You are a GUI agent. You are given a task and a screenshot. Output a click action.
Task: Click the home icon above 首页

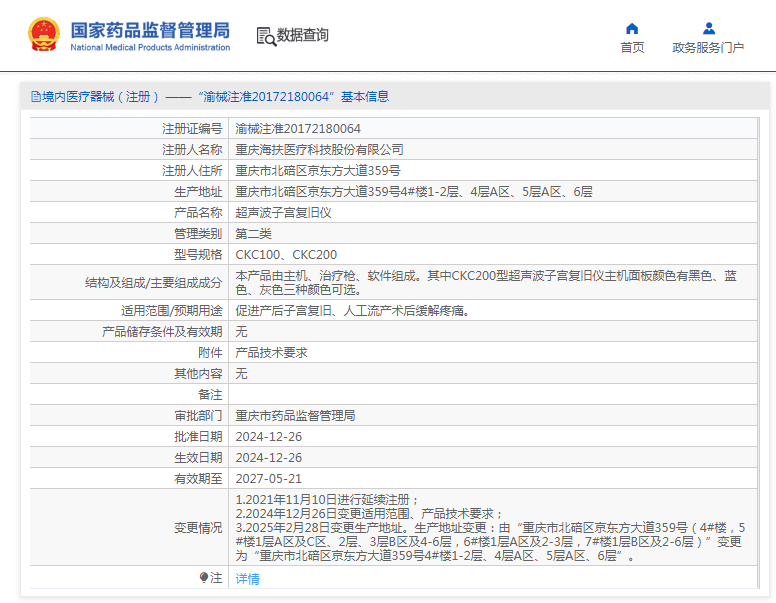click(x=632, y=28)
